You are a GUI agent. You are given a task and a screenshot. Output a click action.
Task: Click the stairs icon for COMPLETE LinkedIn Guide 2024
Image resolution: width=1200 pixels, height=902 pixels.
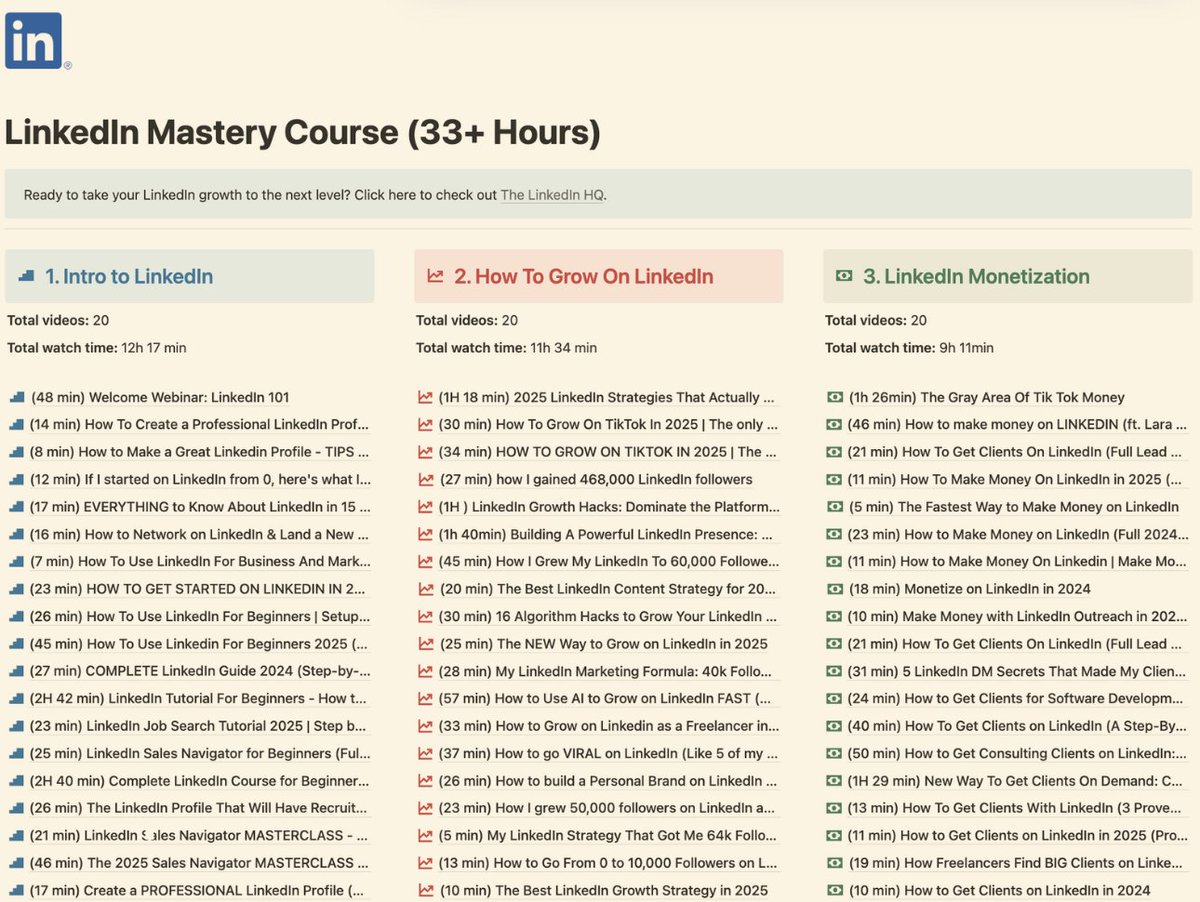tap(16, 671)
